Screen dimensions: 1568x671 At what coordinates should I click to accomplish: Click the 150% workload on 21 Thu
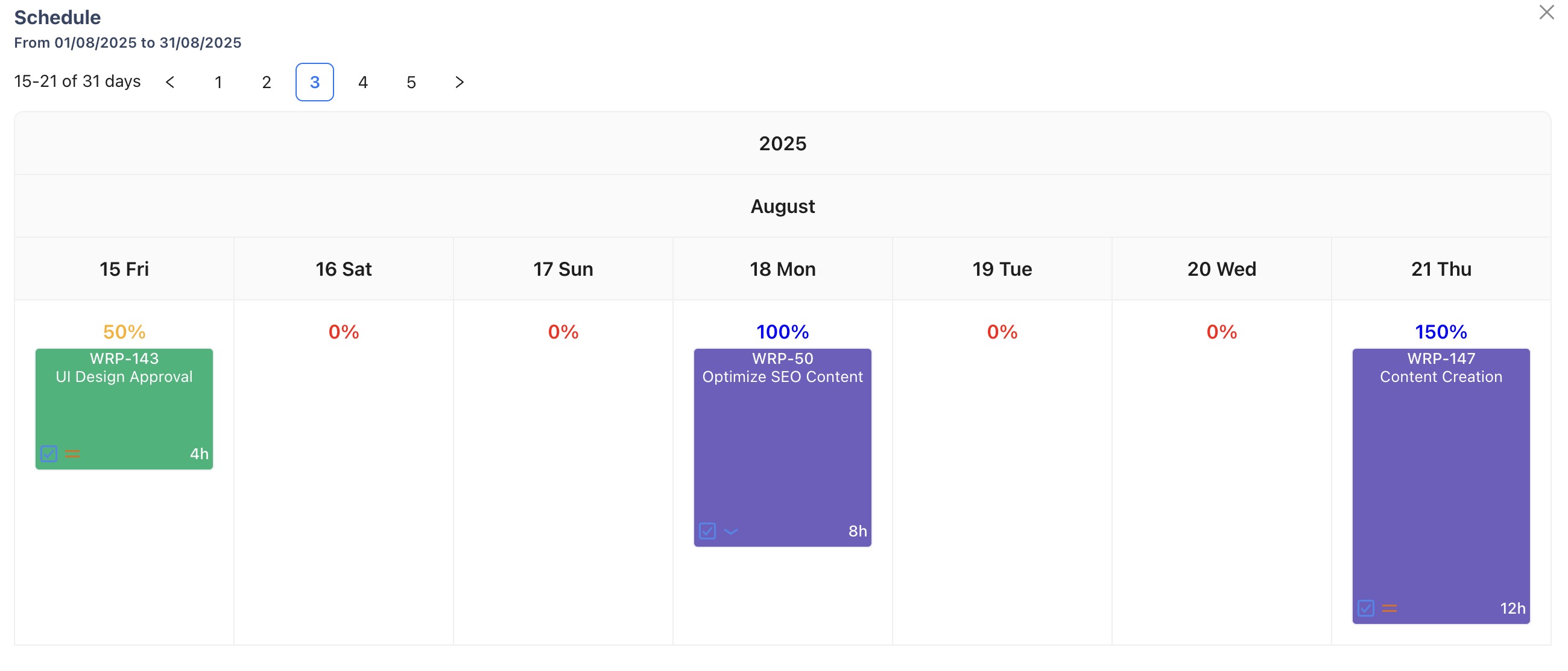click(1441, 332)
